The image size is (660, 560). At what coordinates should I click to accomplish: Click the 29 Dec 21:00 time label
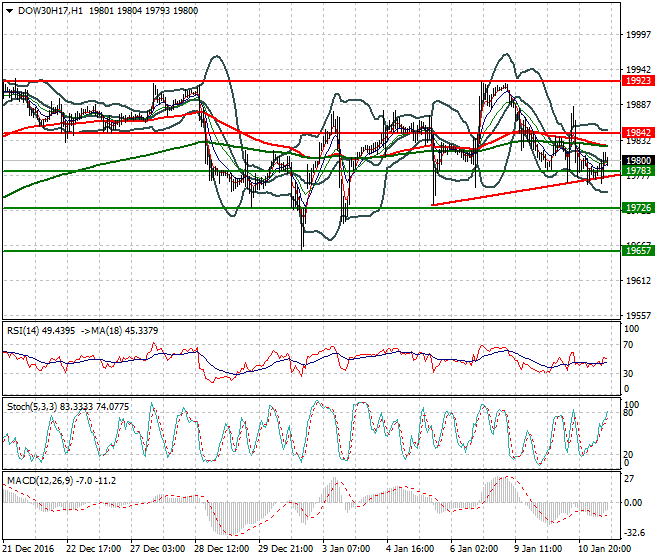click(285, 549)
